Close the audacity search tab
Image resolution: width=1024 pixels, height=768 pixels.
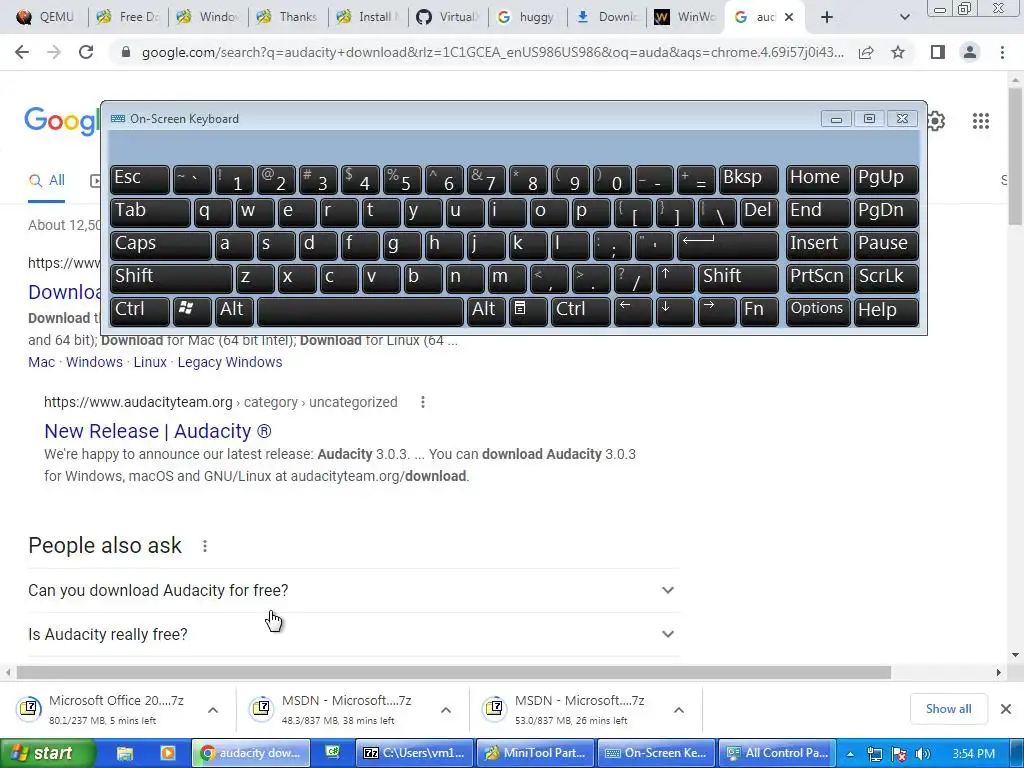click(x=789, y=17)
